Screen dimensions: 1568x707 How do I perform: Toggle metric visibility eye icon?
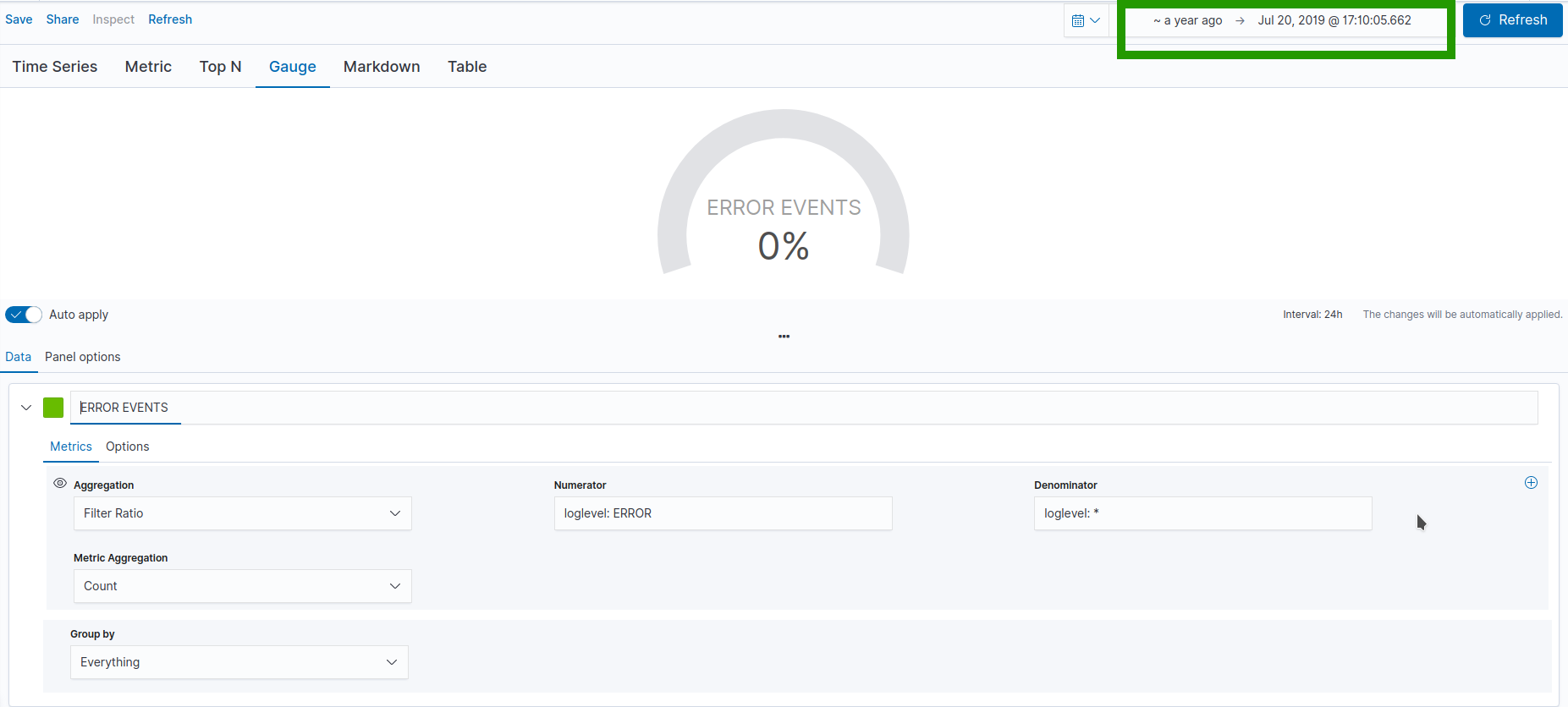coord(60,484)
